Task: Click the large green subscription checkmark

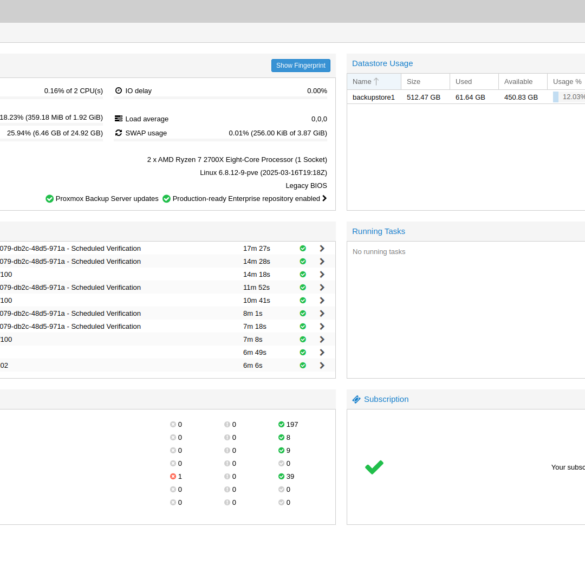Action: 374,467
